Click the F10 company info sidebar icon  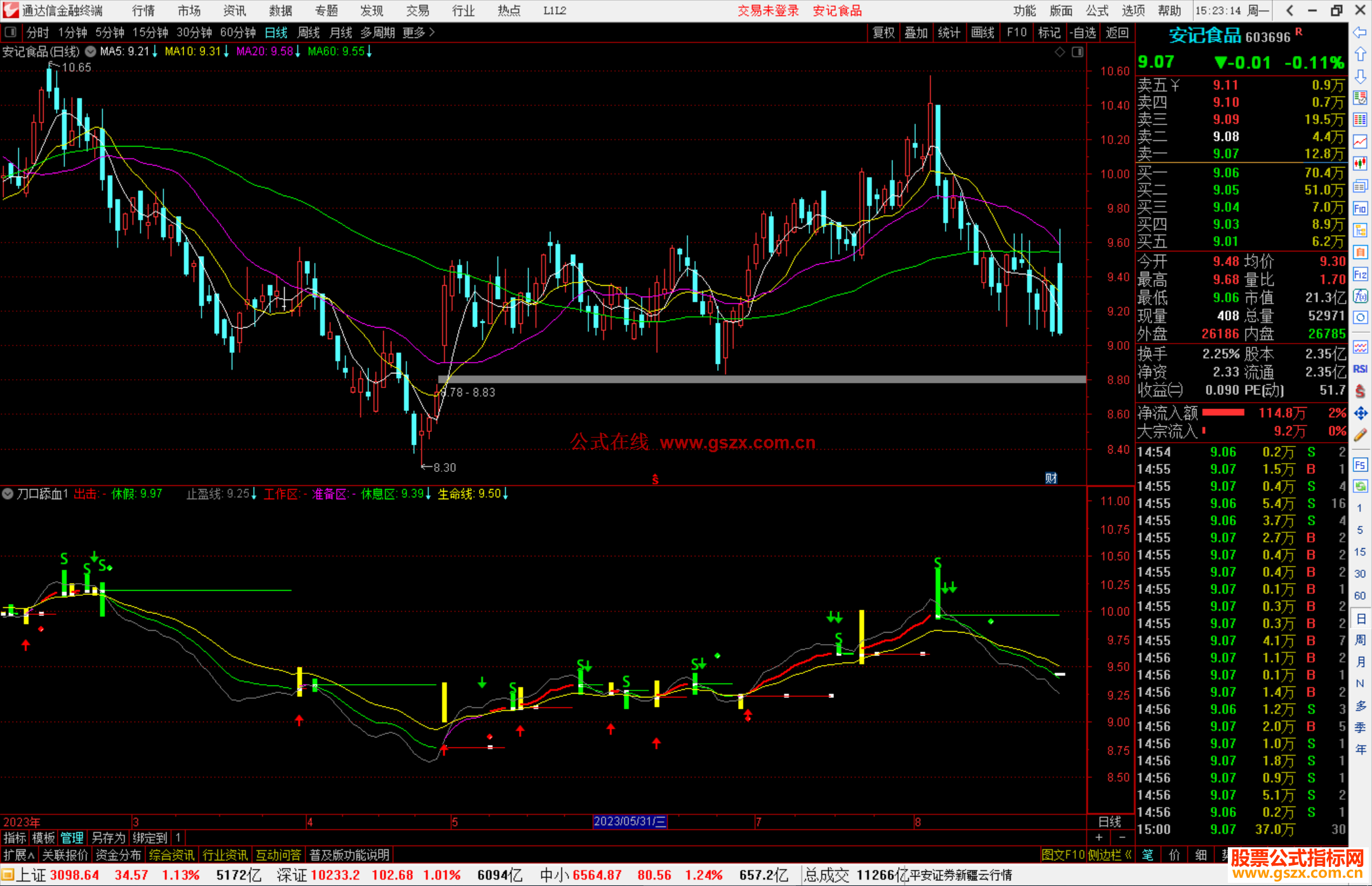1360,208
